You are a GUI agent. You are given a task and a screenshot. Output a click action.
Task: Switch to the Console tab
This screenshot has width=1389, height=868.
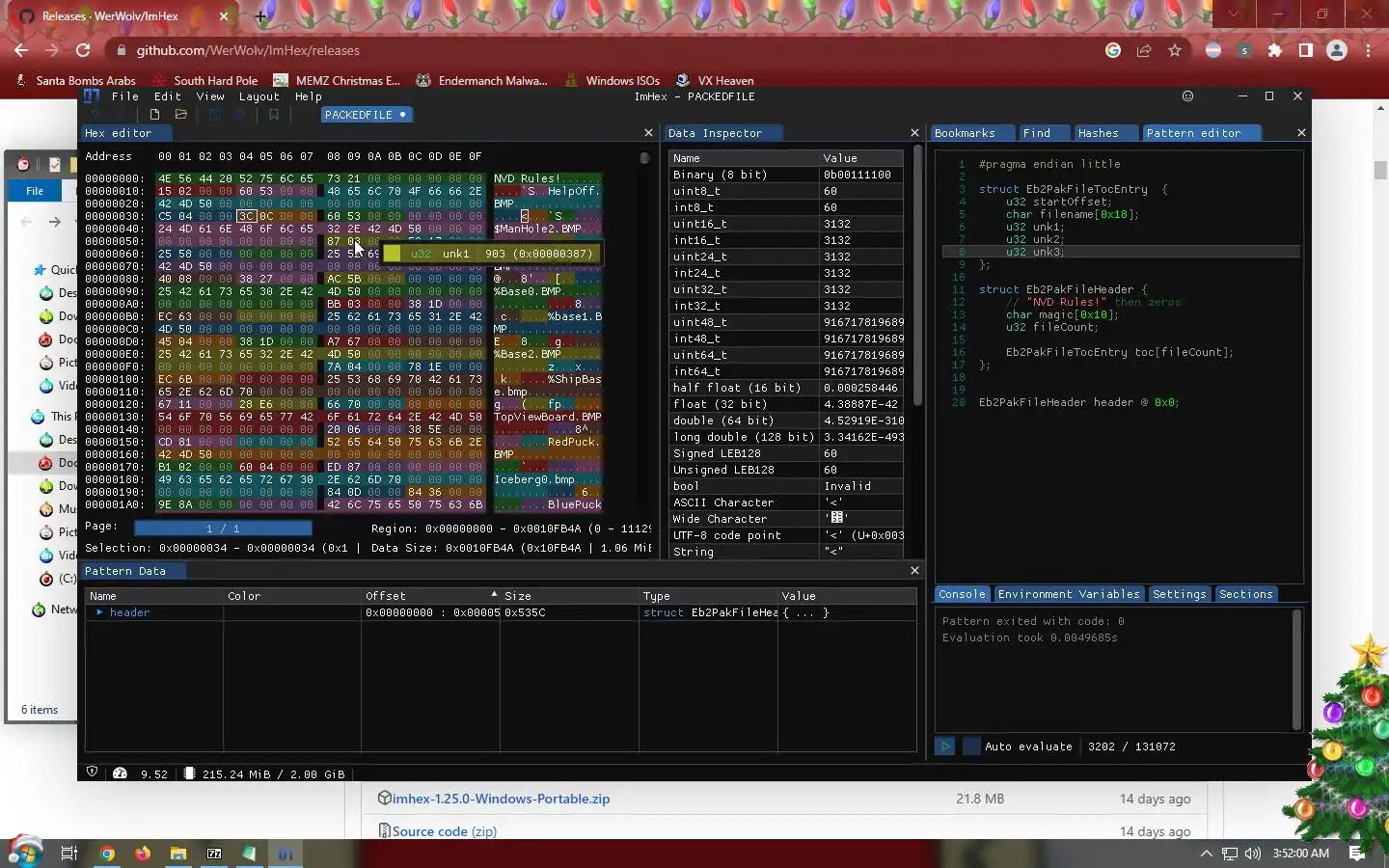coord(962,594)
